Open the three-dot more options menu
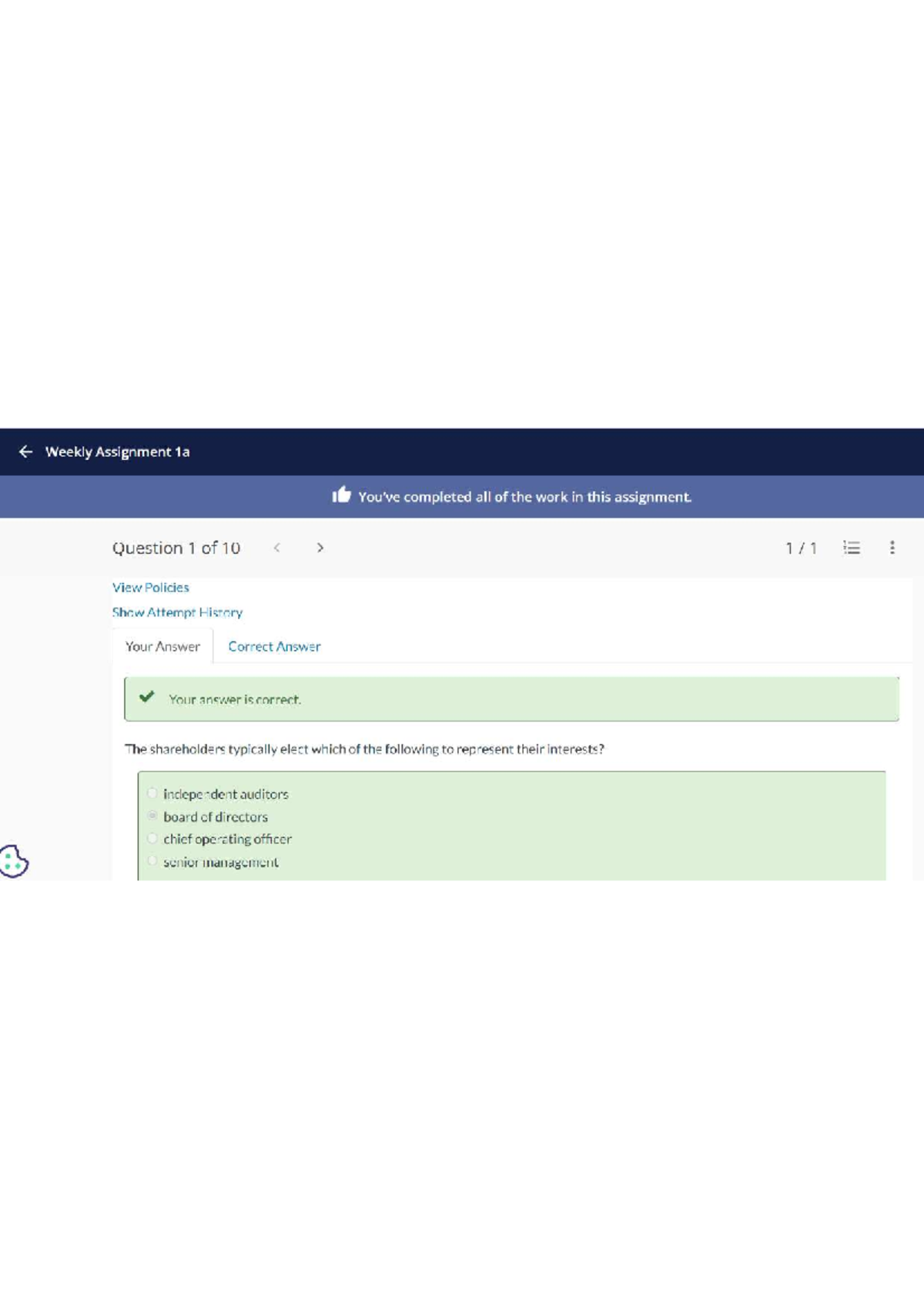This screenshot has width=924, height=1308. (x=892, y=548)
